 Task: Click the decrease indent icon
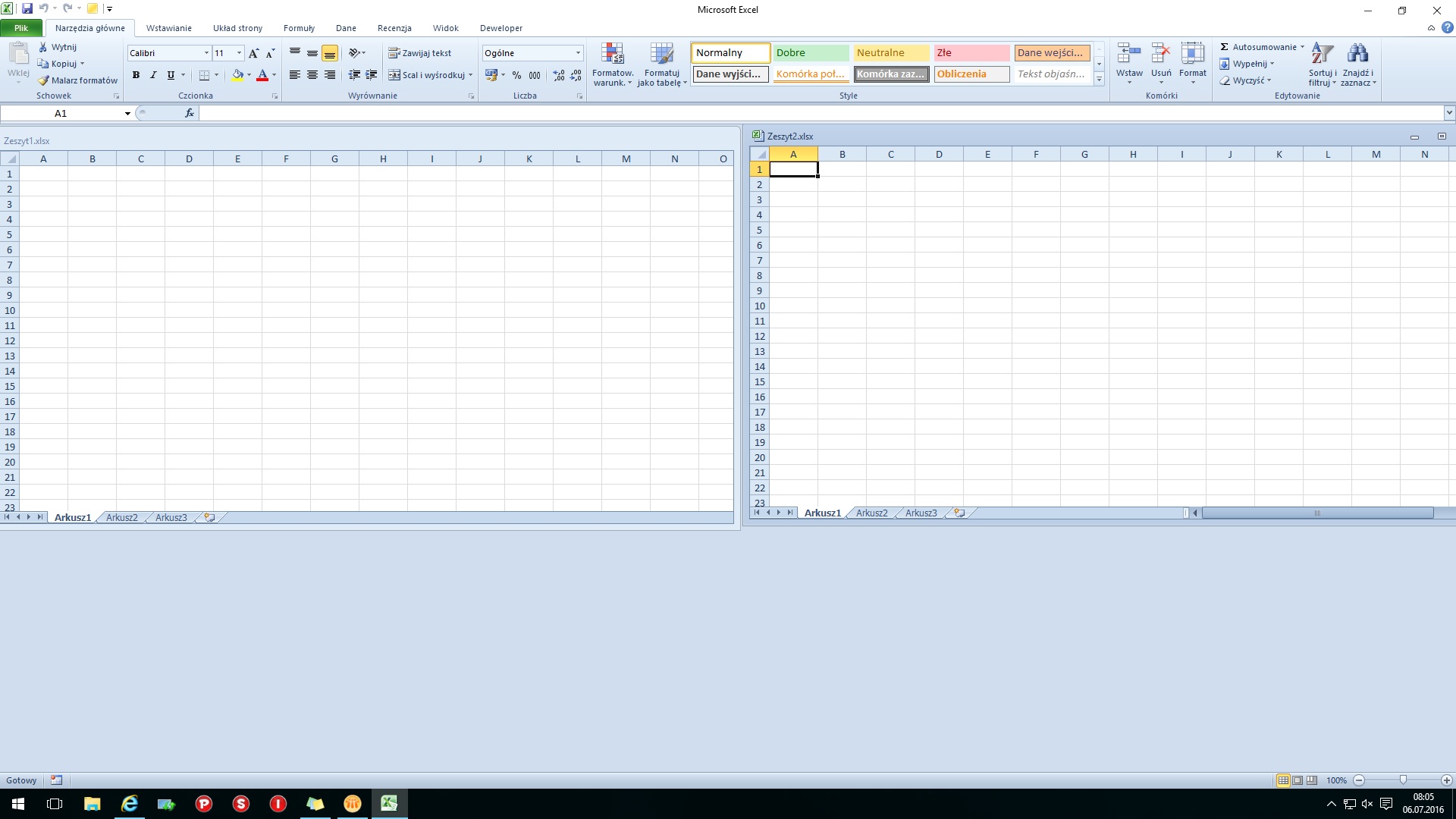pyautogui.click(x=354, y=75)
